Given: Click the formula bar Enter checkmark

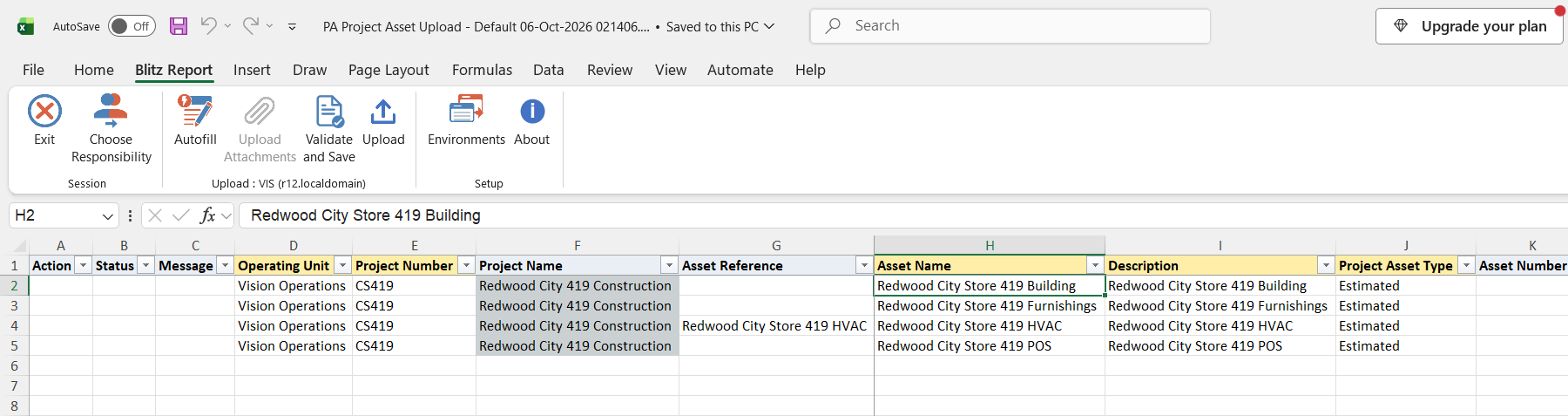Looking at the screenshot, I should (x=181, y=215).
